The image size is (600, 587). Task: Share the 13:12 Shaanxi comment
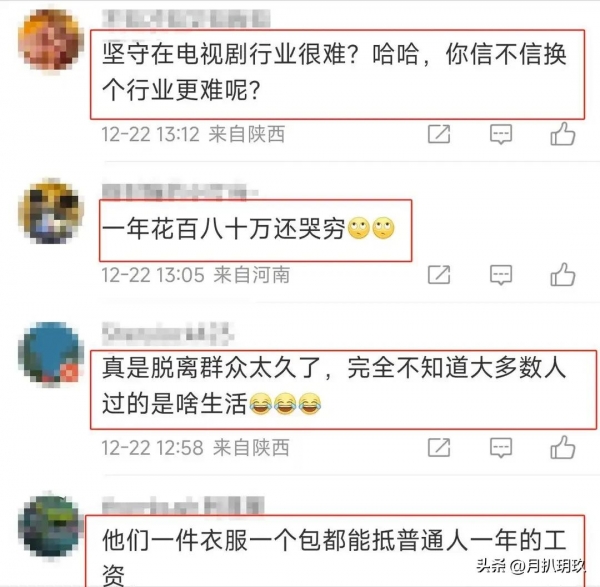coord(439,134)
